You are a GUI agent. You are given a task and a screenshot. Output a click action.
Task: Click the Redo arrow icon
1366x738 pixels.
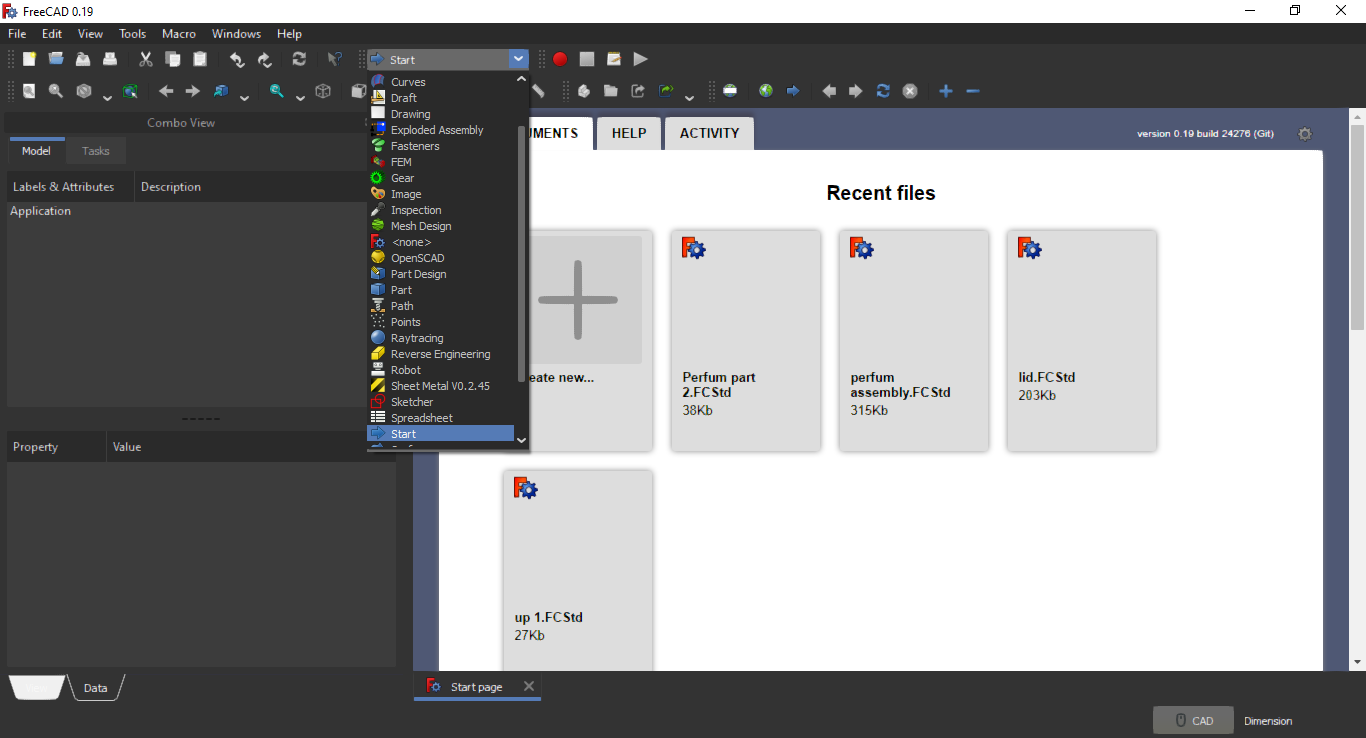(x=264, y=59)
